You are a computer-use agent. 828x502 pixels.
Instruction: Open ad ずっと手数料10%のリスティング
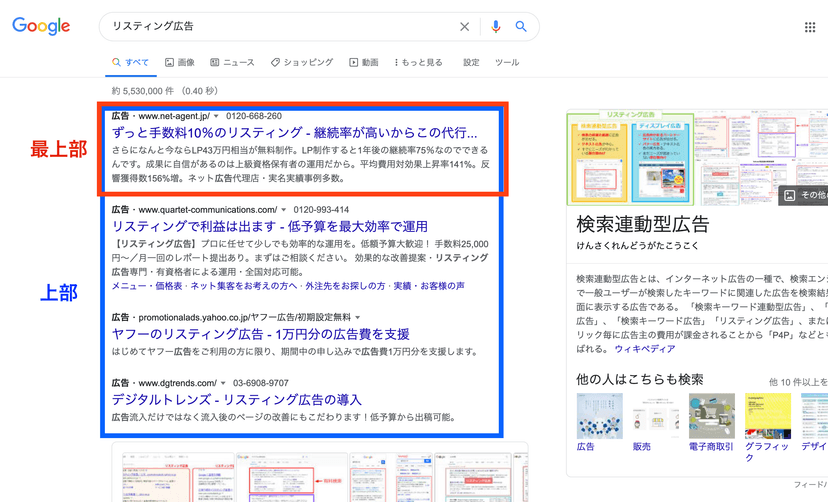point(294,132)
